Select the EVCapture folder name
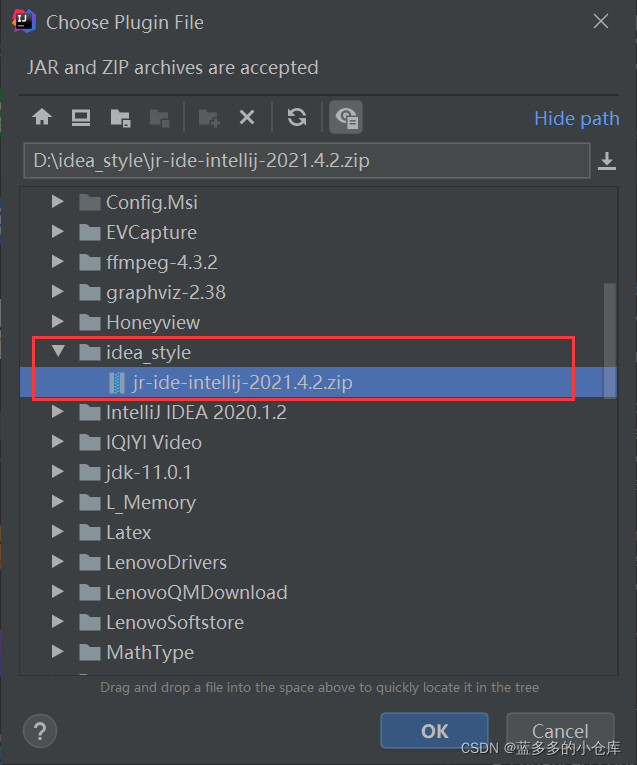Image resolution: width=637 pixels, height=765 pixels. [x=151, y=233]
